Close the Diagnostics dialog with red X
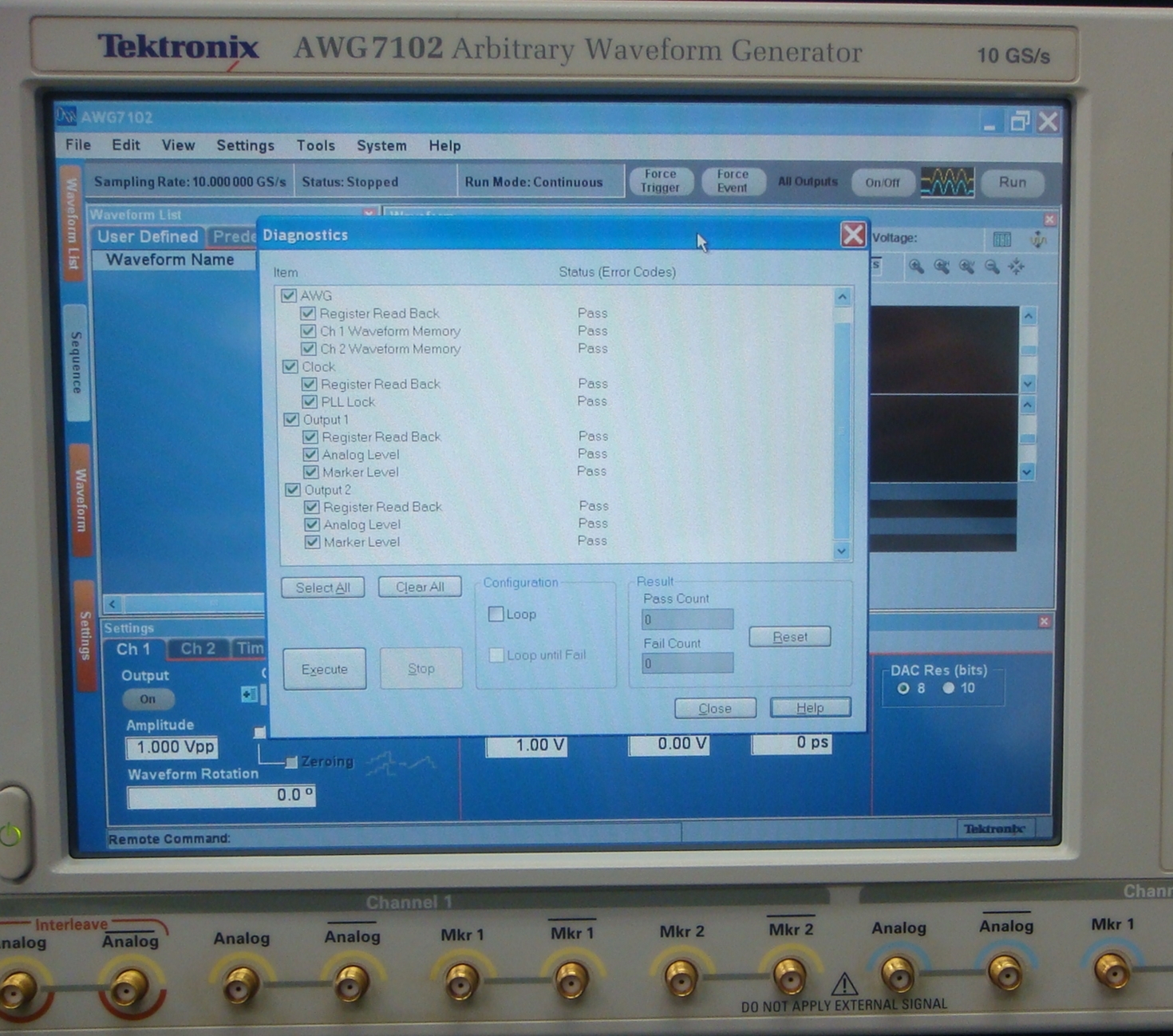1173x1036 pixels. pyautogui.click(x=853, y=235)
